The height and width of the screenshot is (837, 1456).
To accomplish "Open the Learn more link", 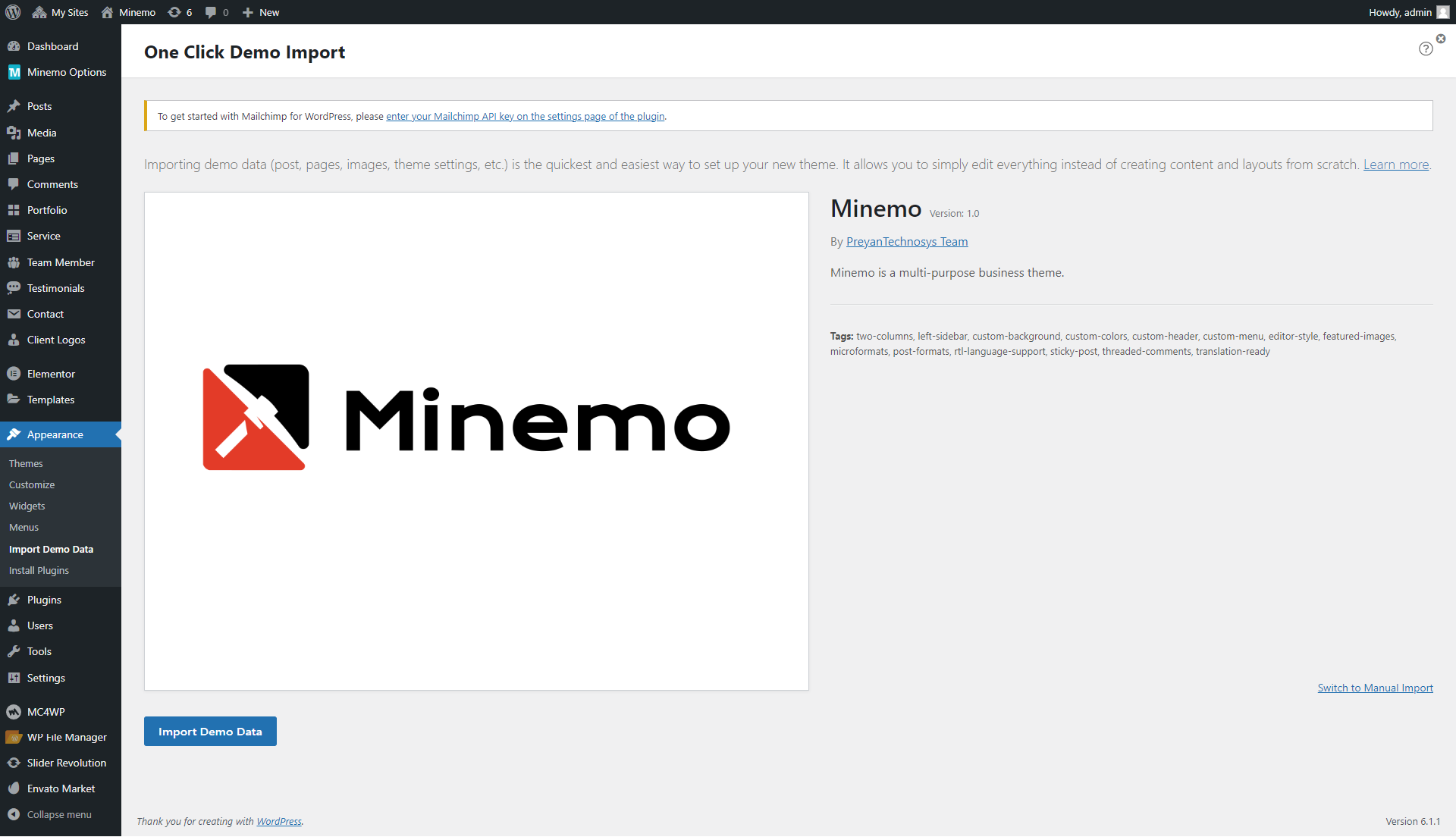I will click(x=1396, y=165).
